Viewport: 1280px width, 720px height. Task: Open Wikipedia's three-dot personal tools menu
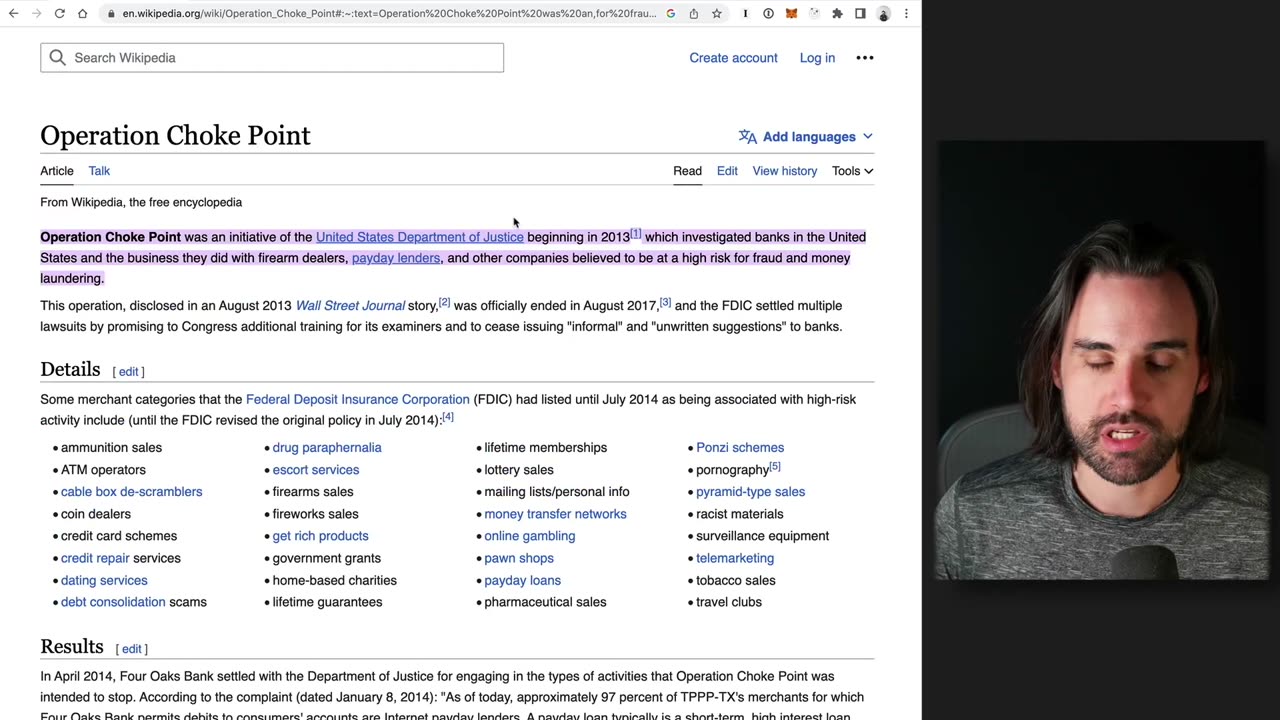[865, 58]
